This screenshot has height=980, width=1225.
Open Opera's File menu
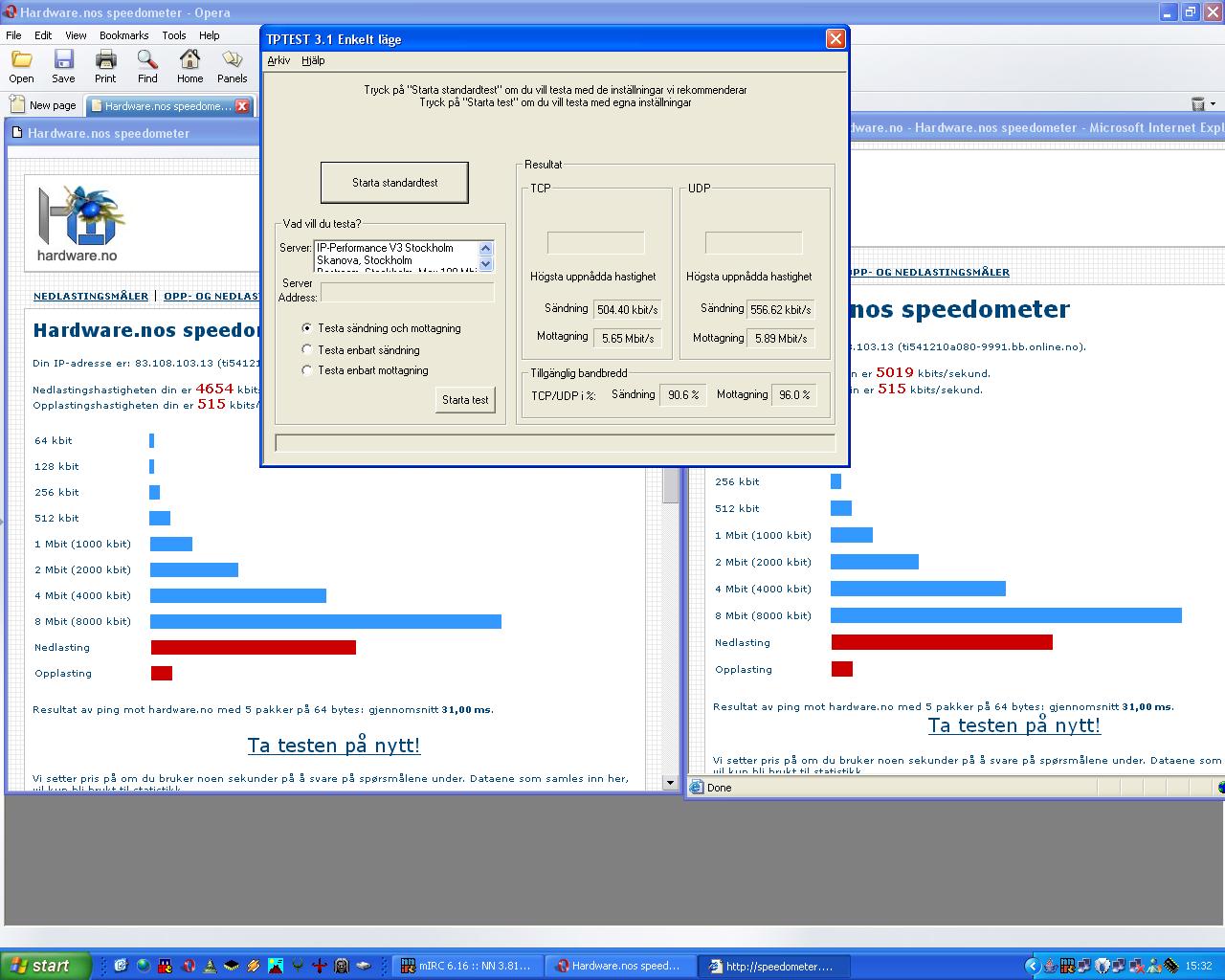[x=13, y=35]
